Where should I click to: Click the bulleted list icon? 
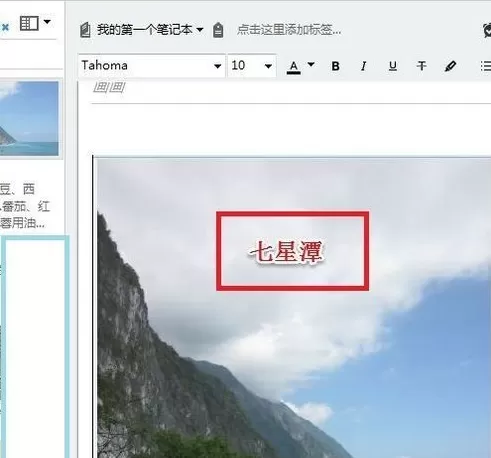point(486,66)
